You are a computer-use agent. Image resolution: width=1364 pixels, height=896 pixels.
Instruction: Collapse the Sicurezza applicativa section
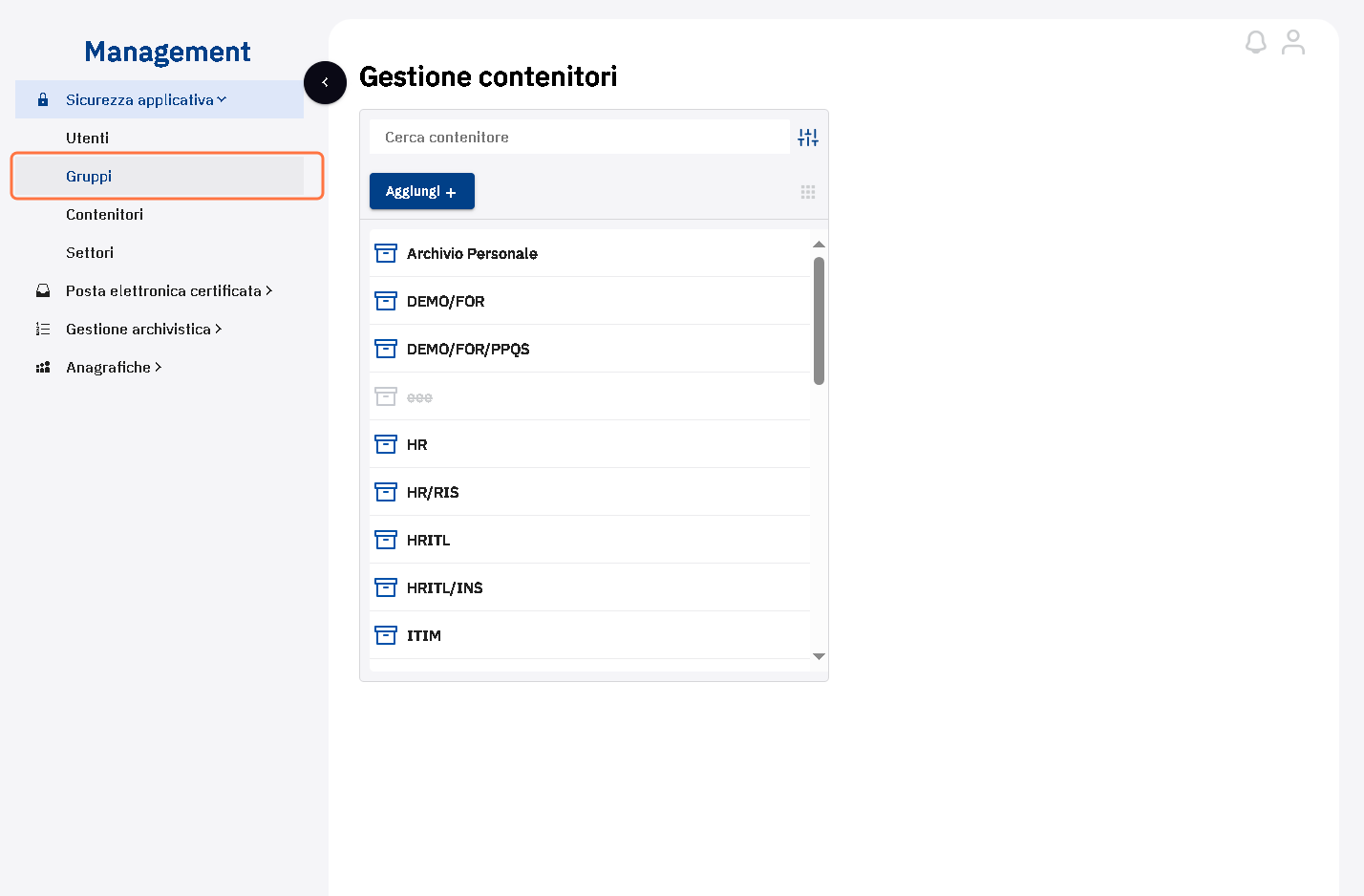160,99
